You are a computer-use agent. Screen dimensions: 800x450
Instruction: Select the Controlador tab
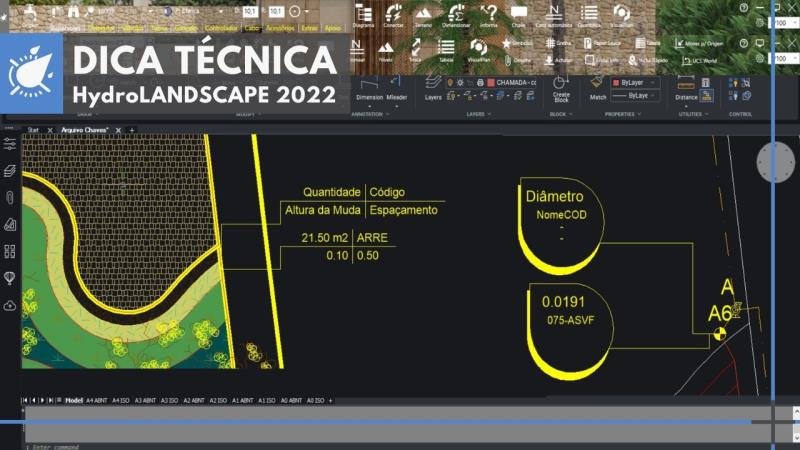tap(221, 28)
